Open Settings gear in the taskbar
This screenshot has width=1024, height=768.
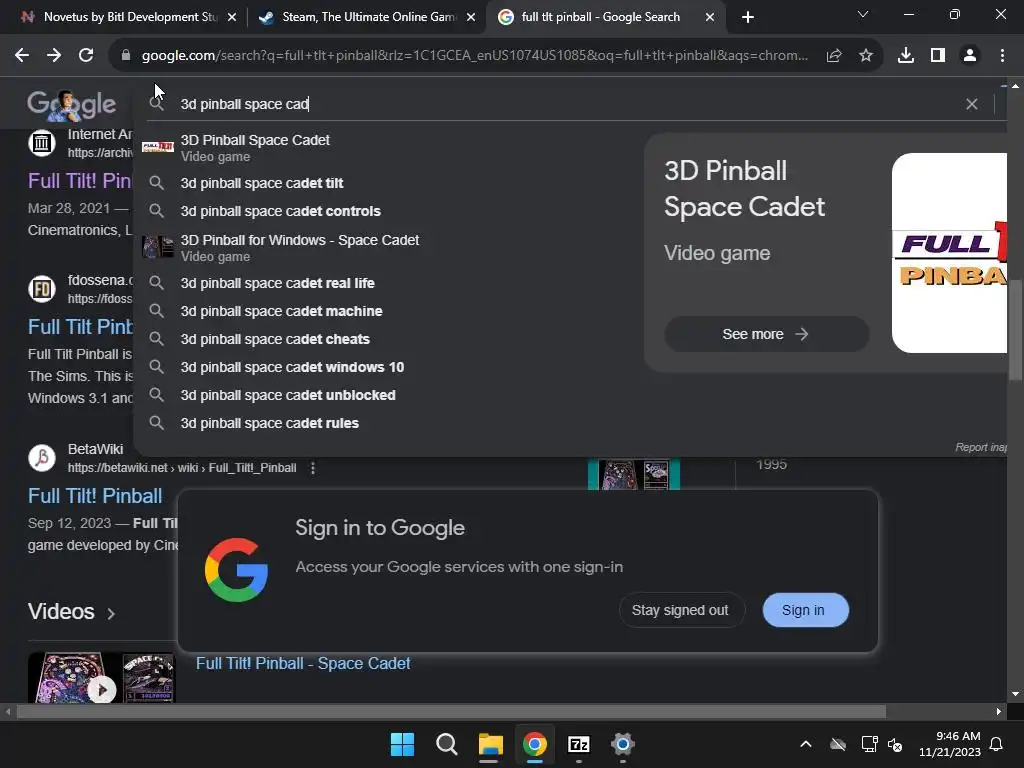(623, 744)
